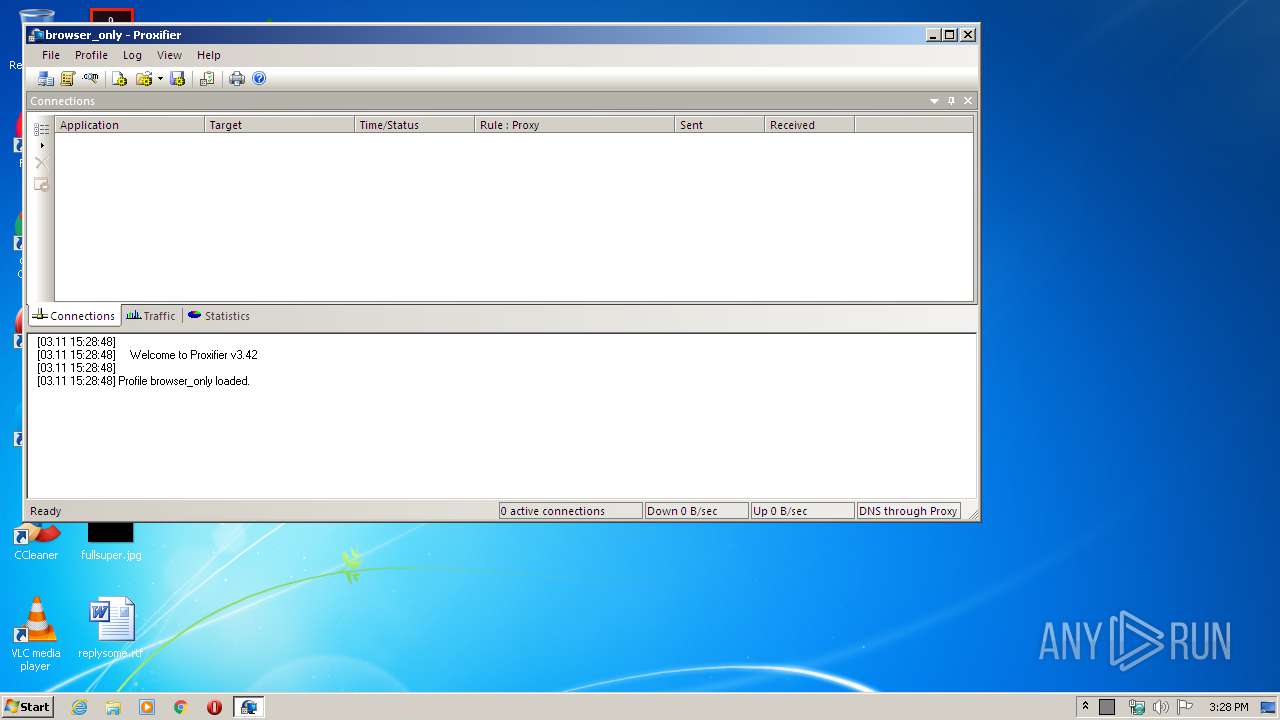1280x720 pixels.
Task: Maximize the Proxifier window
Action: pos(950,35)
